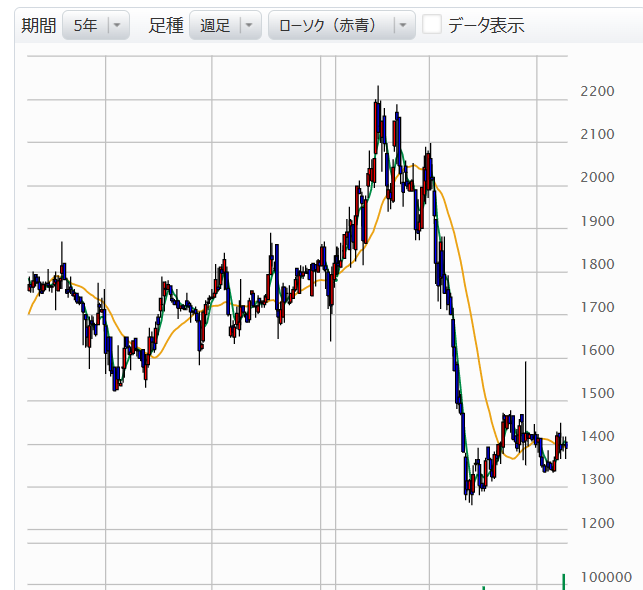The height and width of the screenshot is (590, 643).
Task: Open the 期間 dropdown showing 5年
Action: click(96, 25)
